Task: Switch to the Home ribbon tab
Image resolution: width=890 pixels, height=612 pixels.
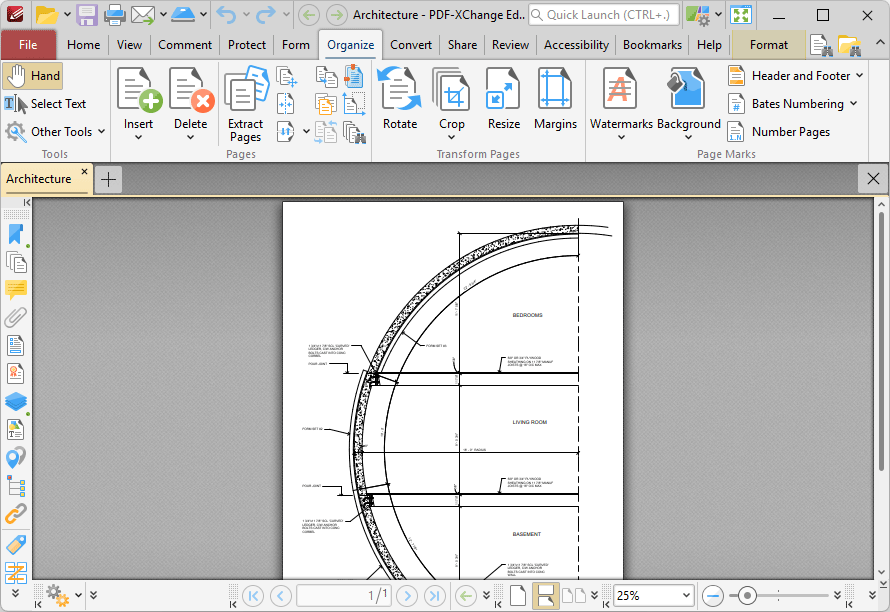Action: pos(83,45)
